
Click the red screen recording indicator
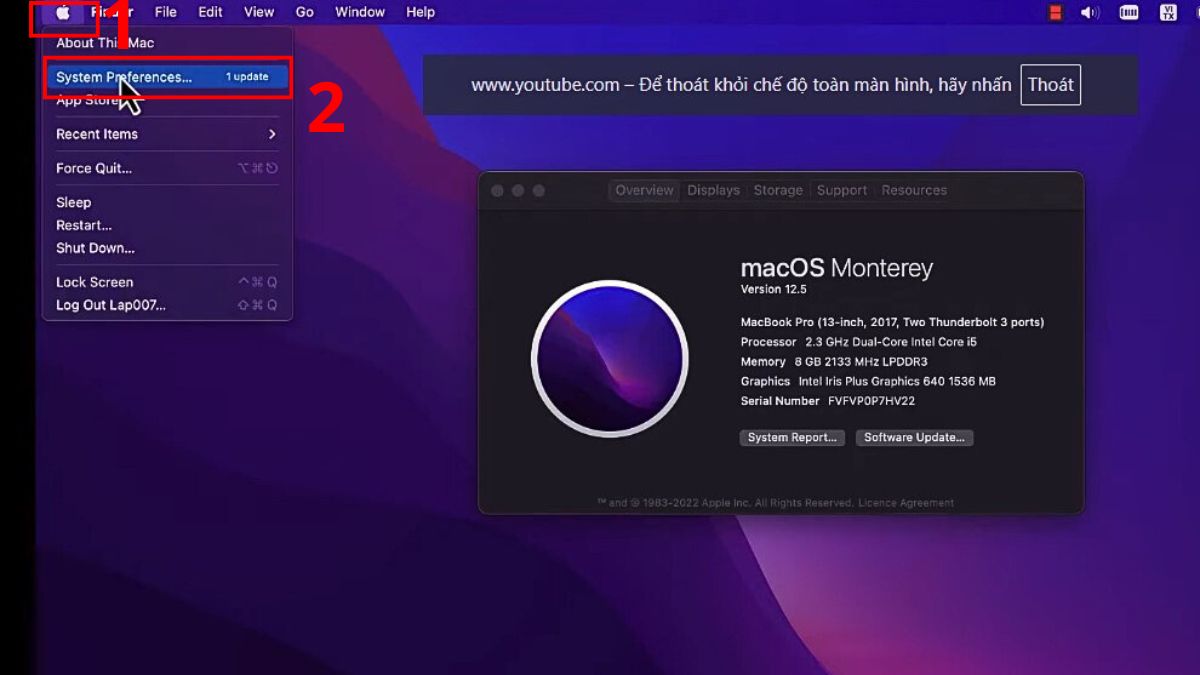(x=1056, y=12)
